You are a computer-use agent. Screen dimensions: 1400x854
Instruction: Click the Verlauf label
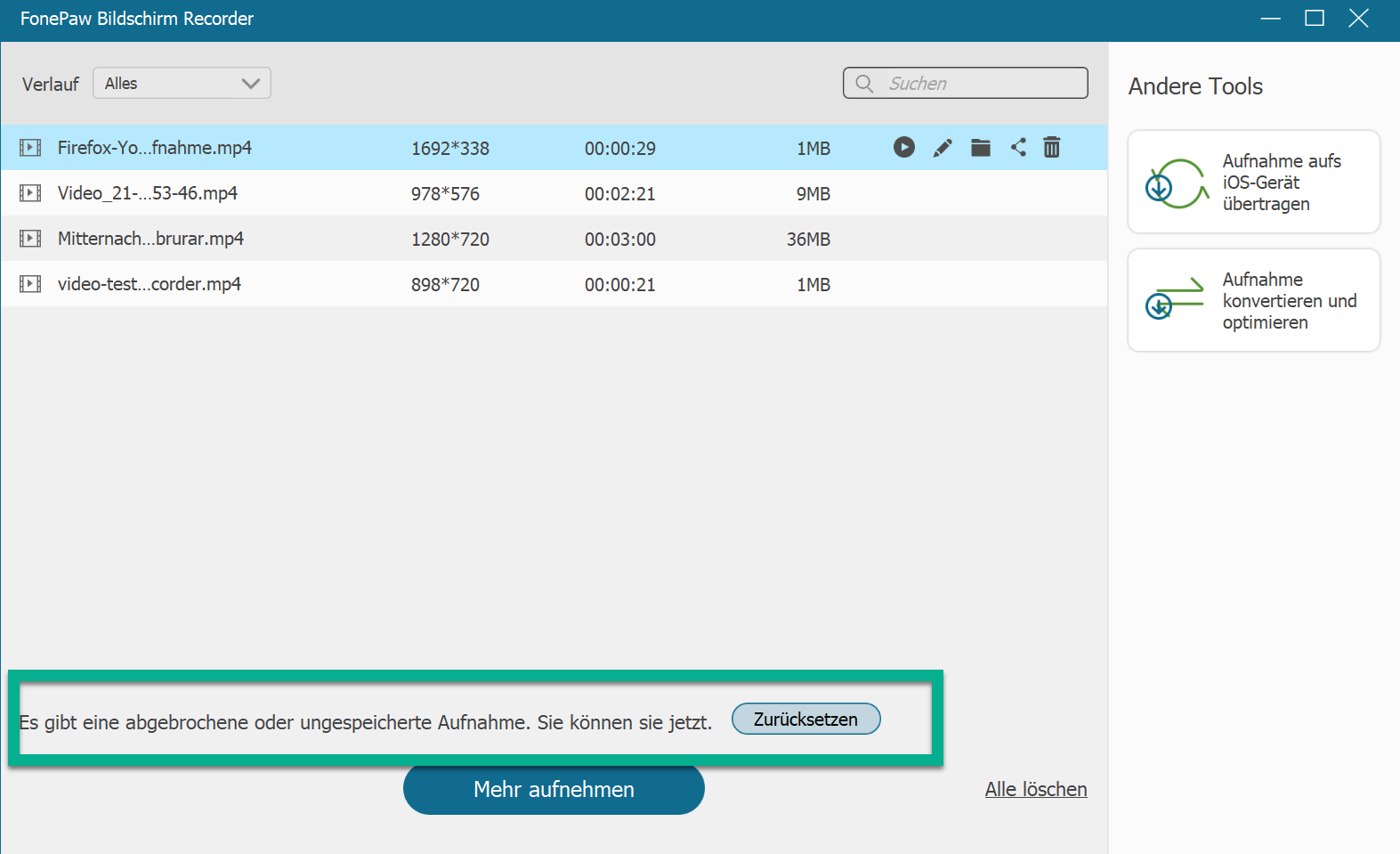click(51, 85)
